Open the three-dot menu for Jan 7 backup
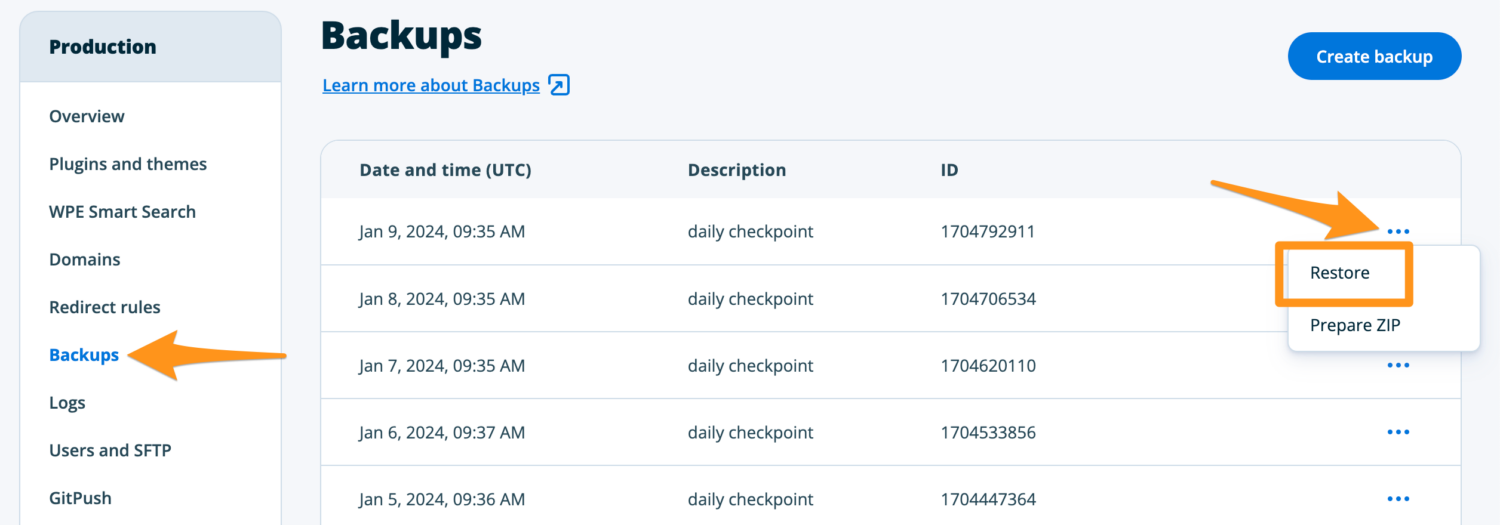 point(1398,366)
